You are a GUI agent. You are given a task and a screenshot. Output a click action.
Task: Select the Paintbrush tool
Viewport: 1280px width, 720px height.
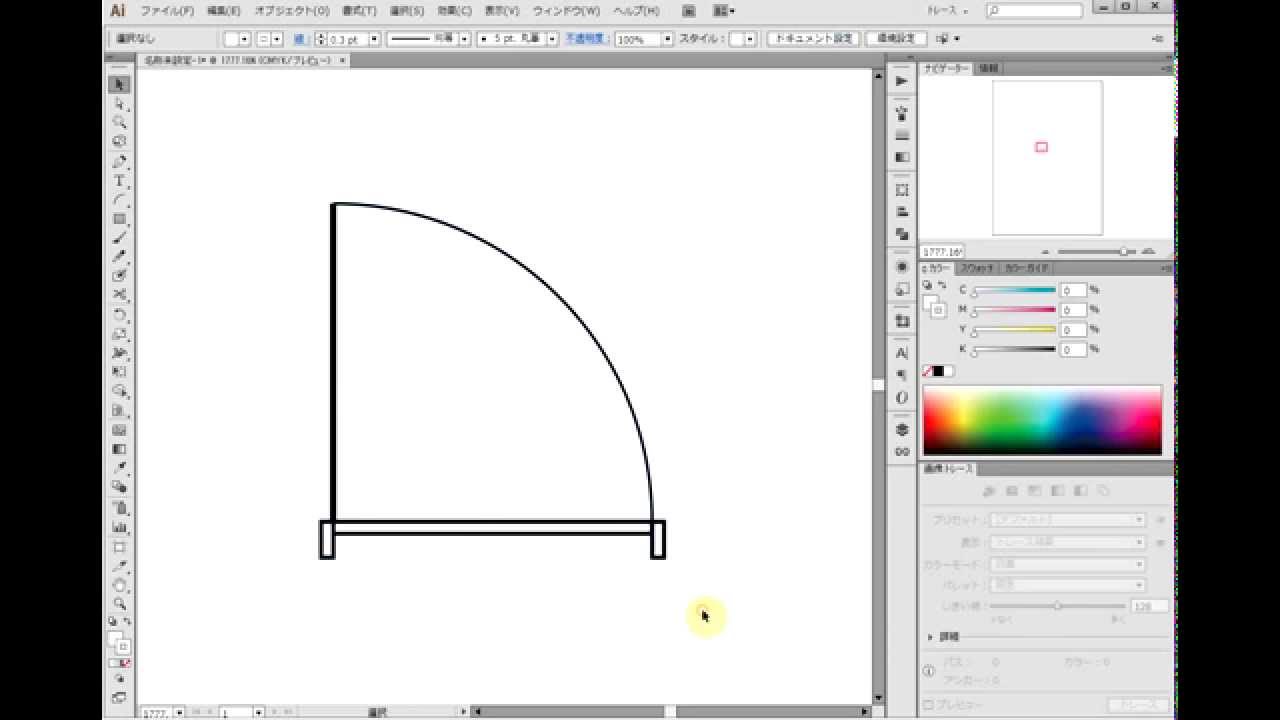119,238
